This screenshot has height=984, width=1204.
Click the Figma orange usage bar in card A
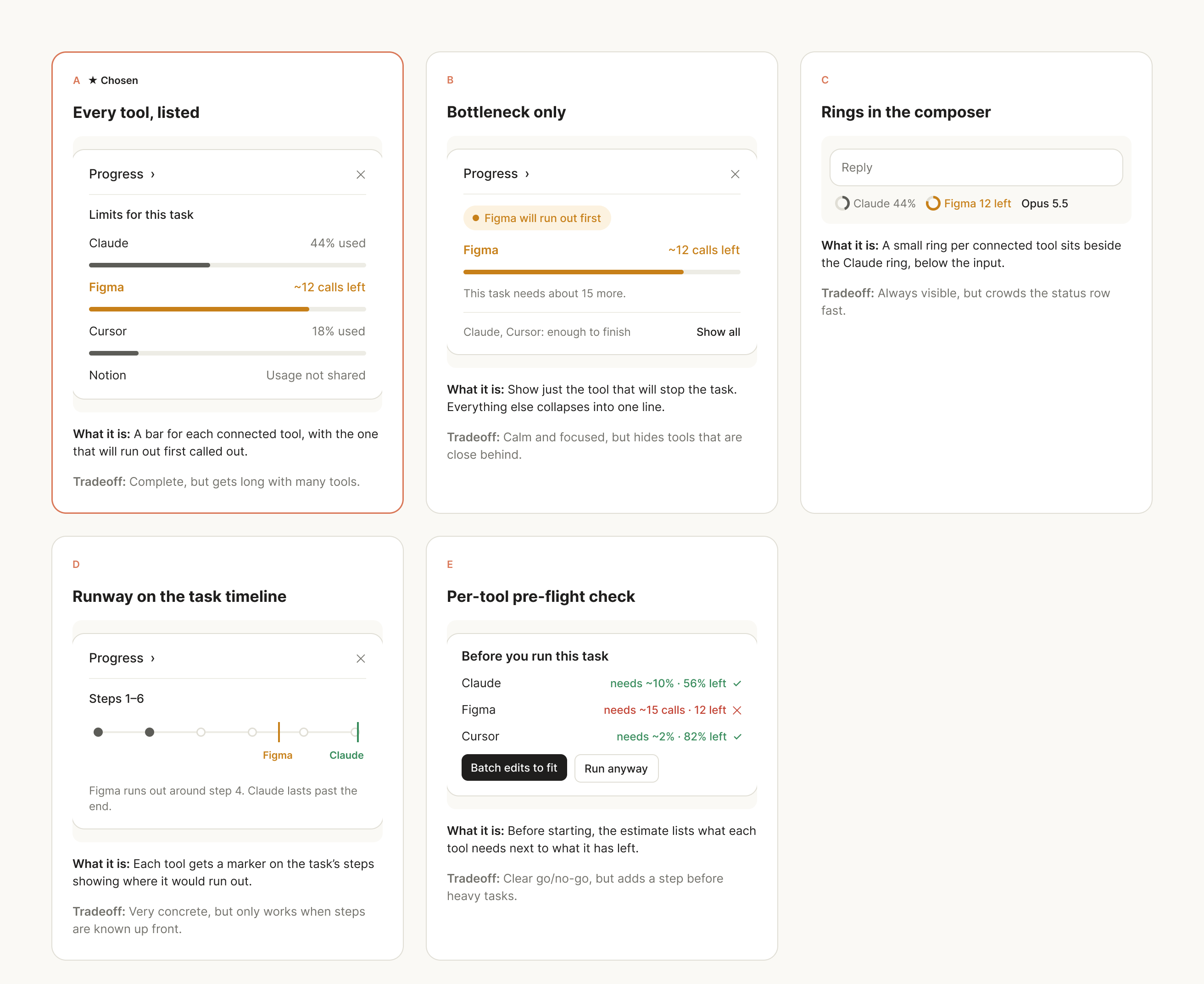pos(227,310)
